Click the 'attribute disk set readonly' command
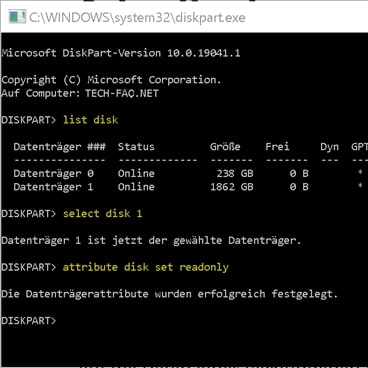Viewport: 368px width, 368px height. (146, 267)
